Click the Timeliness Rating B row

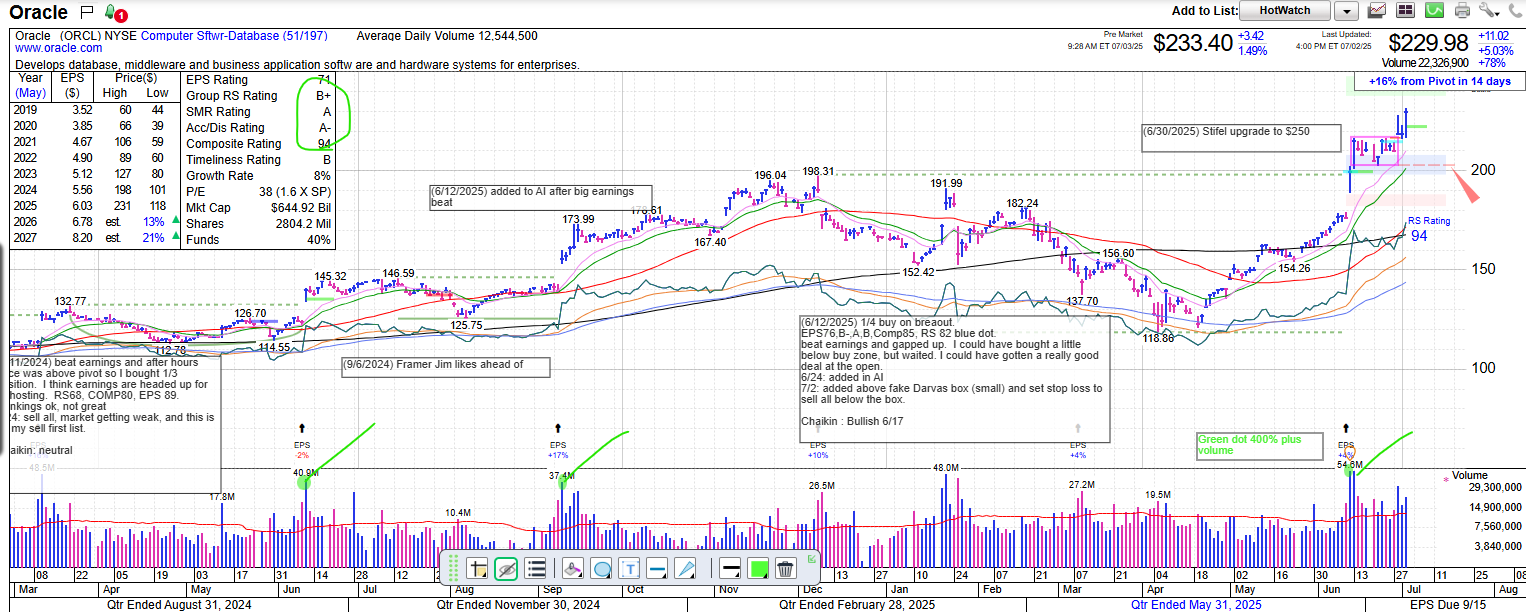coord(258,160)
